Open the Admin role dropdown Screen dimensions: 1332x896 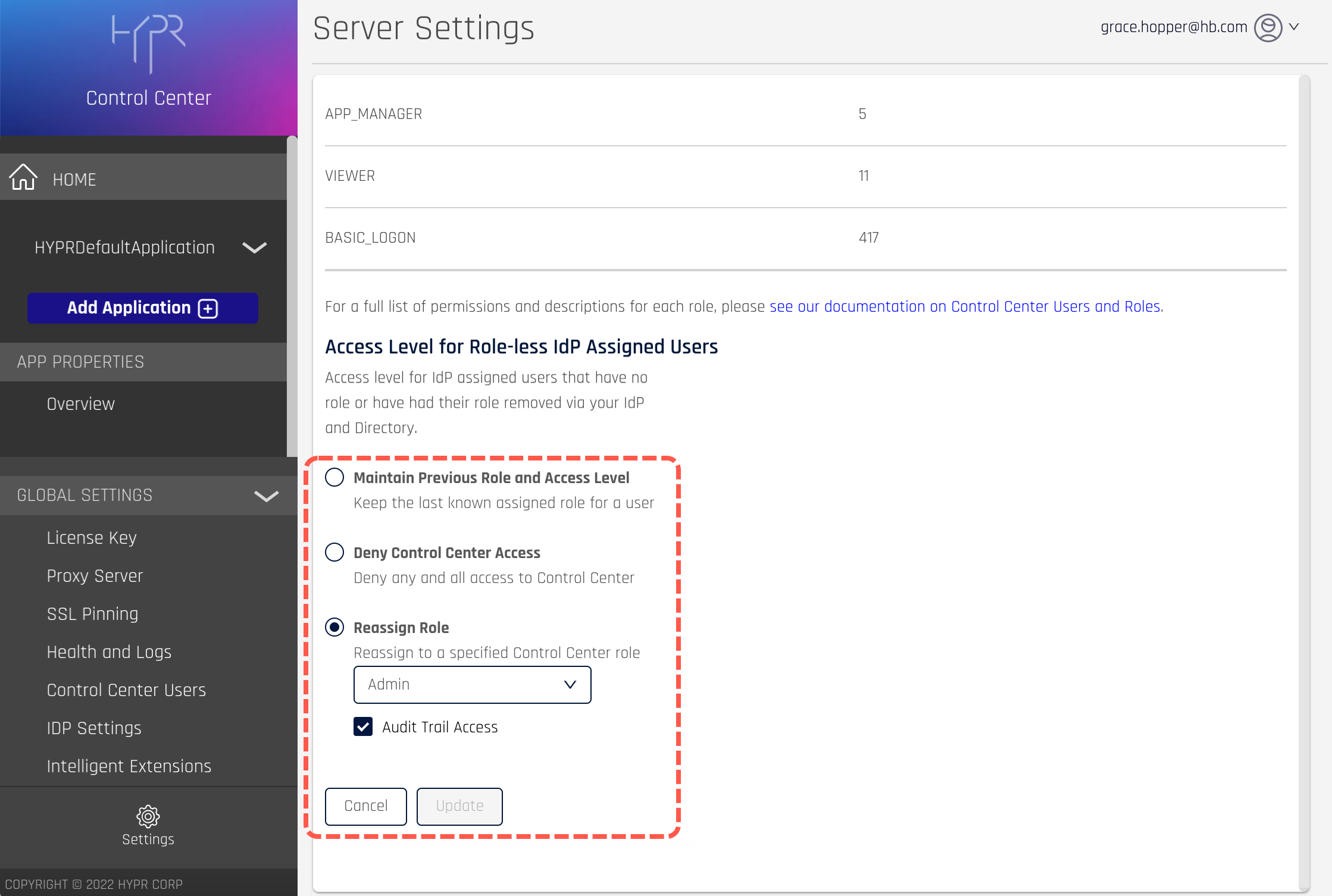point(472,685)
